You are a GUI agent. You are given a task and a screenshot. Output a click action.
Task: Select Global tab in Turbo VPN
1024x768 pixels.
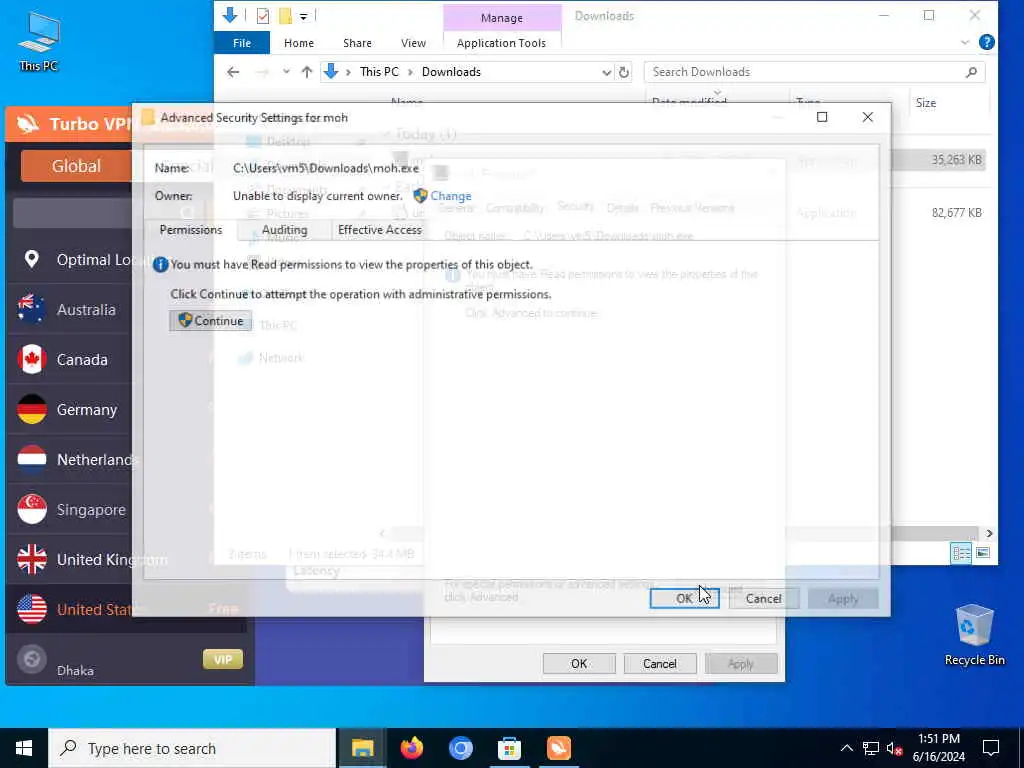point(76,166)
